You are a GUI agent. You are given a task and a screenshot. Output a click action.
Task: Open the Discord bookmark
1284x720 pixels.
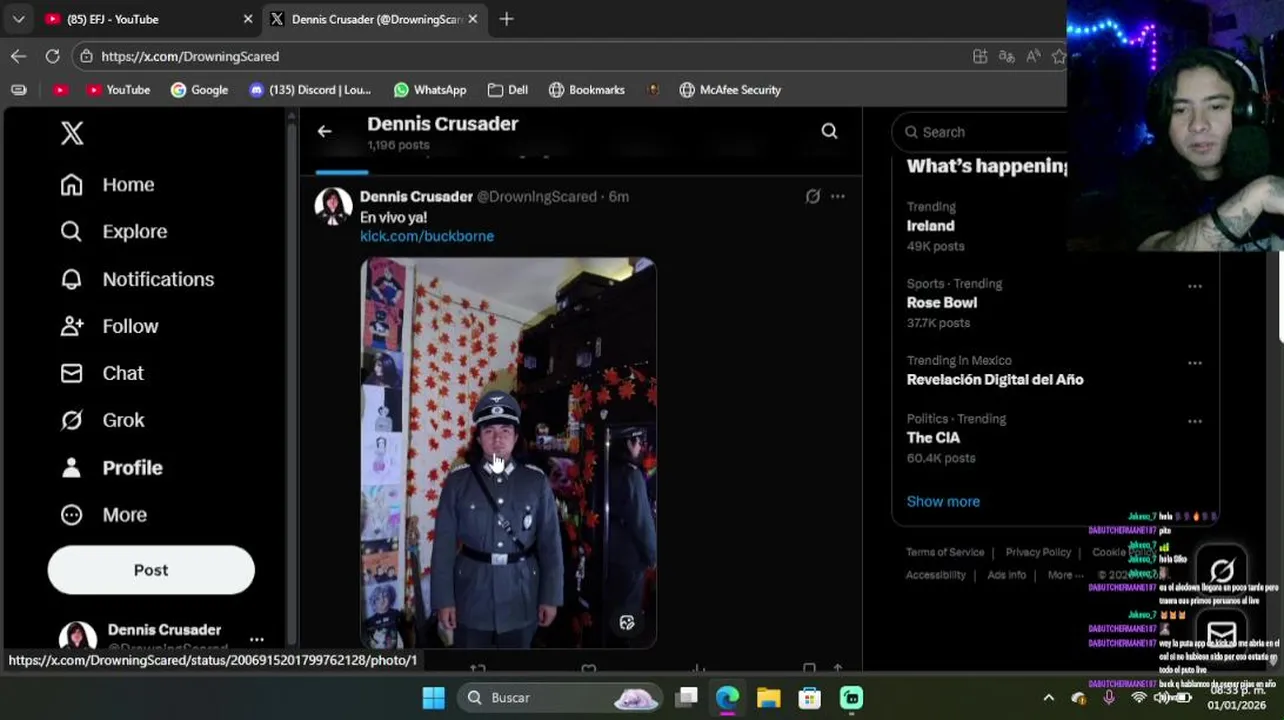(310, 90)
